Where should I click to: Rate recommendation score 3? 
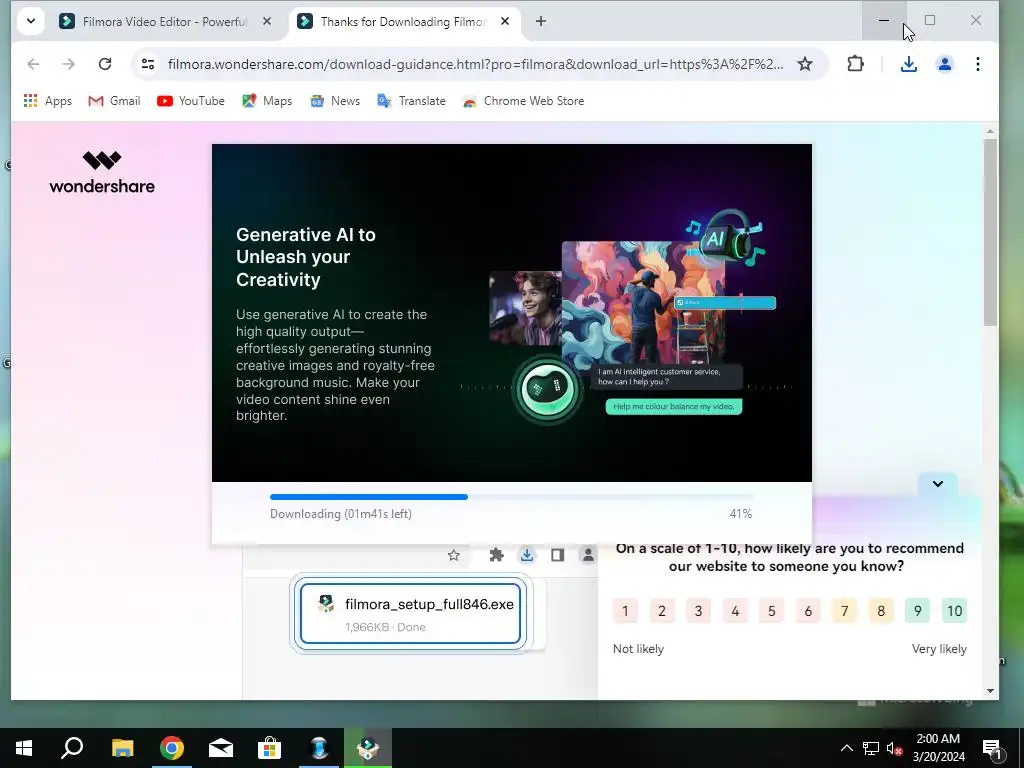[698, 611]
